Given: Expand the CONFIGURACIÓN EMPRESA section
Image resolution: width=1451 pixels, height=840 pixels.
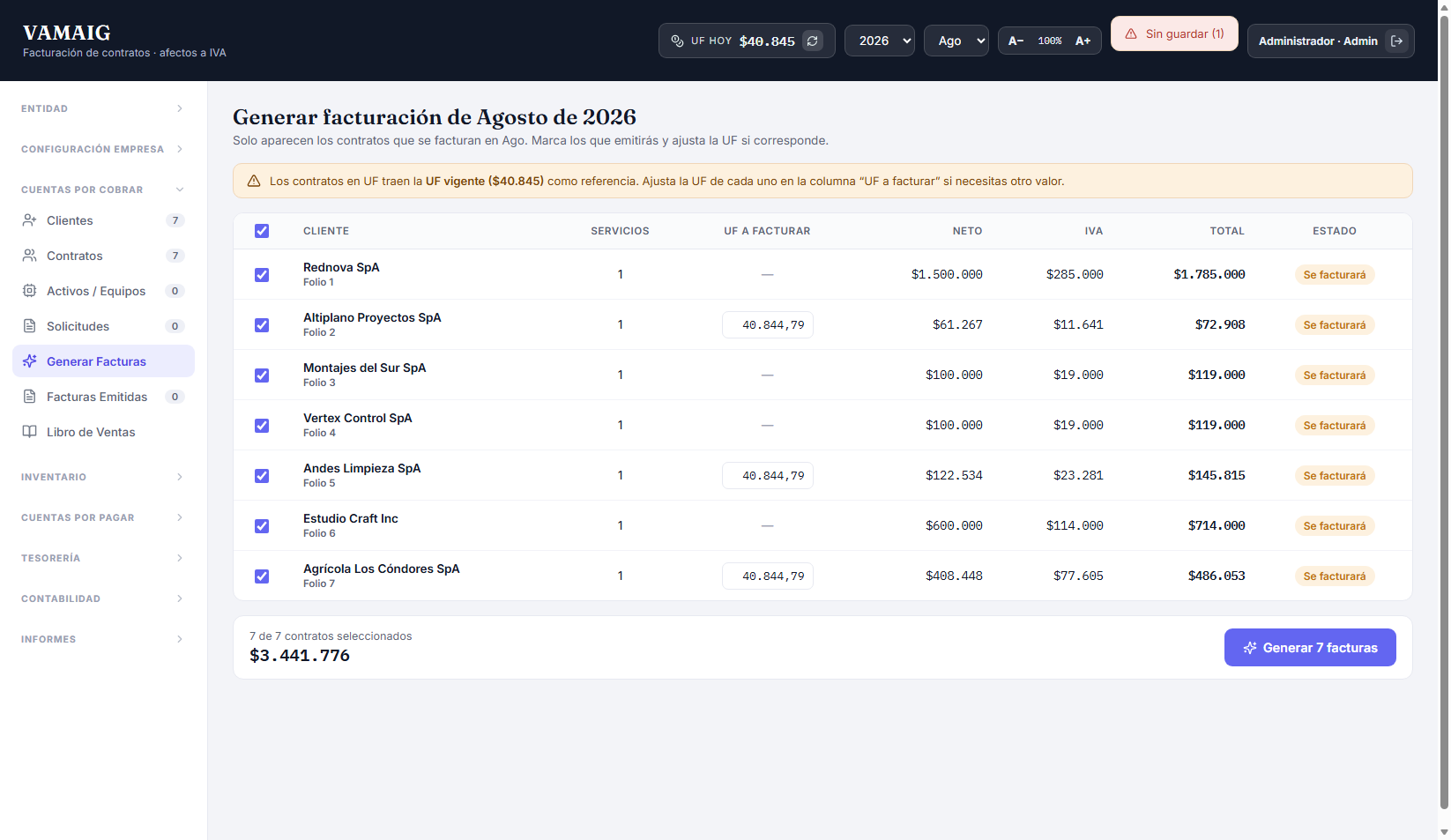Looking at the screenshot, I should (103, 149).
